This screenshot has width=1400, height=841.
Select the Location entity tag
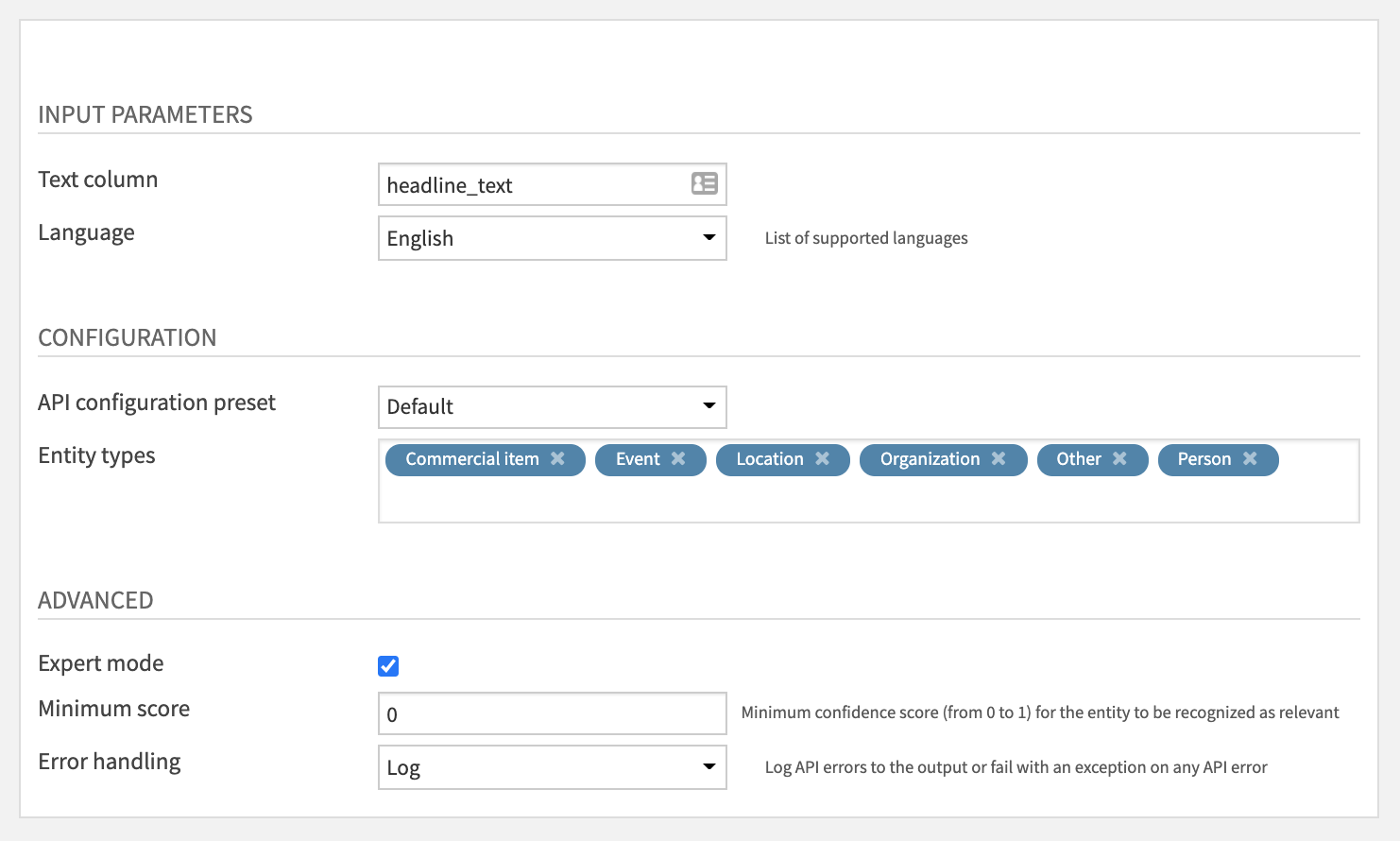pyautogui.click(x=771, y=459)
